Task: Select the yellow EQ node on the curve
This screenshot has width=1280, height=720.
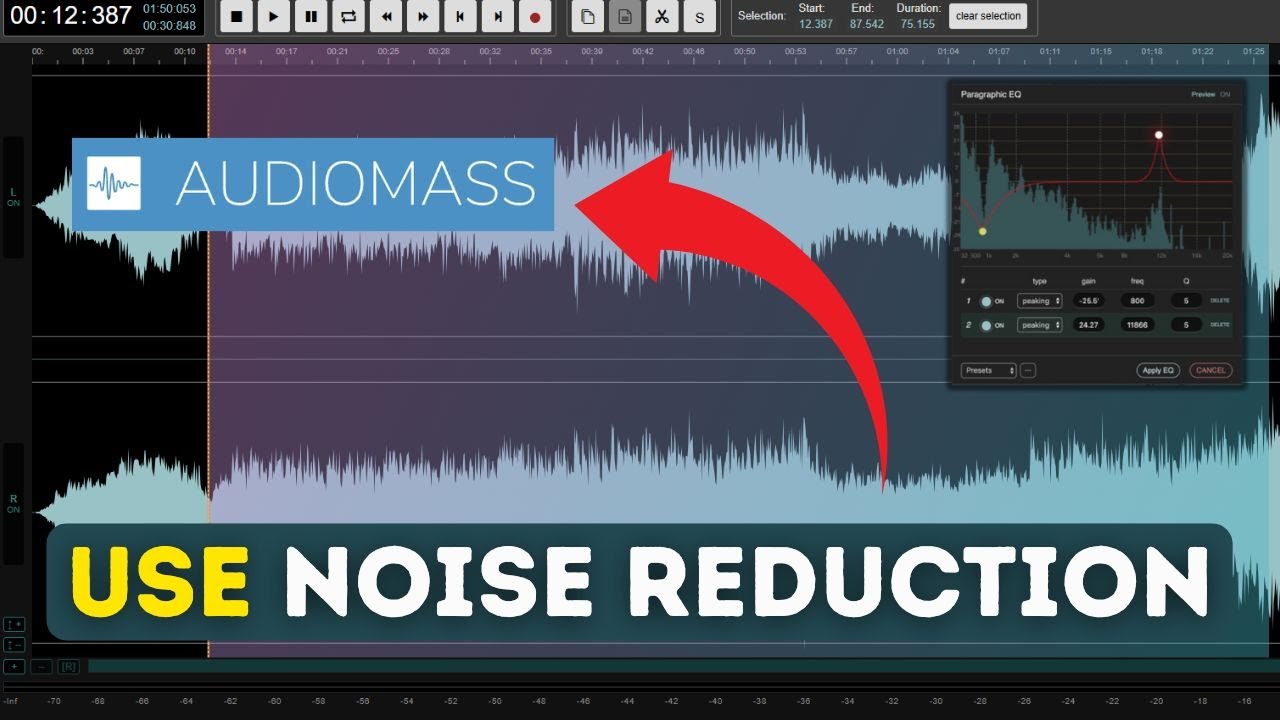Action: pos(983,231)
